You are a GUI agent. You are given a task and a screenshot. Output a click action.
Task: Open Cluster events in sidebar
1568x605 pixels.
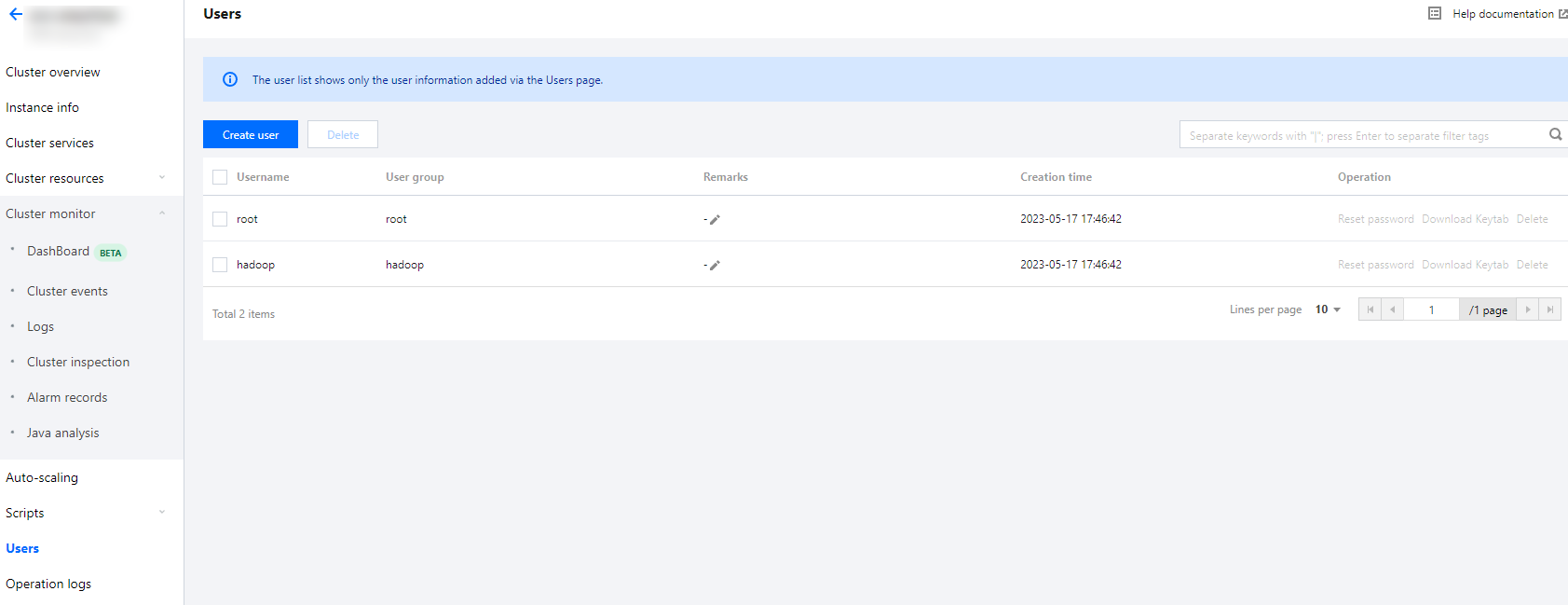click(x=67, y=291)
